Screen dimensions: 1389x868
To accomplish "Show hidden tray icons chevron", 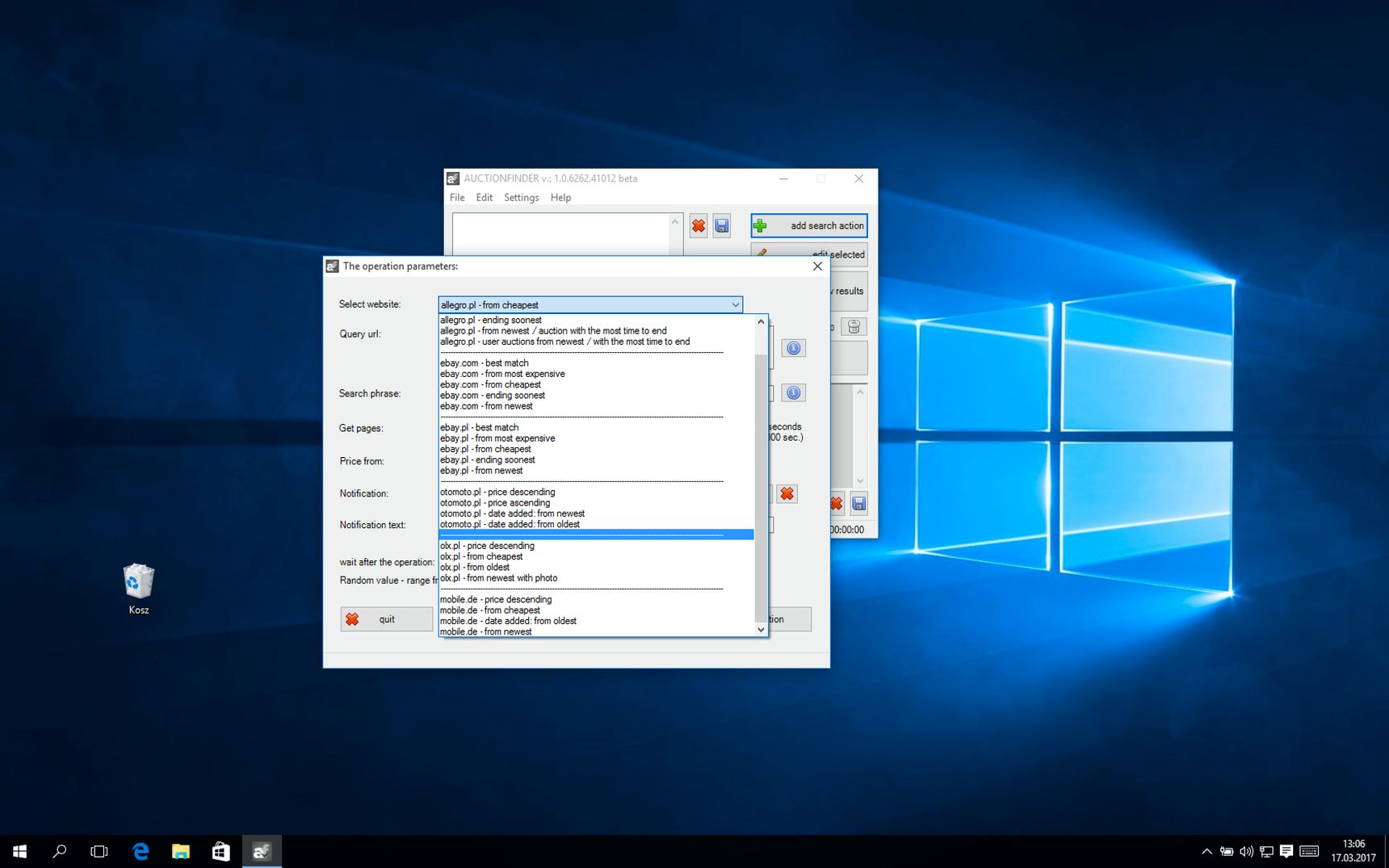I will coord(1206,851).
